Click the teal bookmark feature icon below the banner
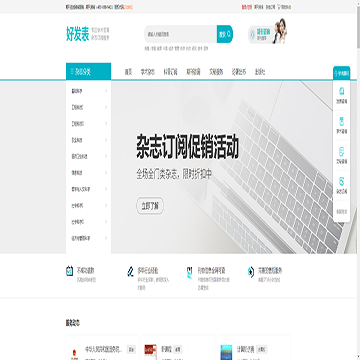This screenshot has width=360, height=360. pyautogui.click(x=190, y=272)
